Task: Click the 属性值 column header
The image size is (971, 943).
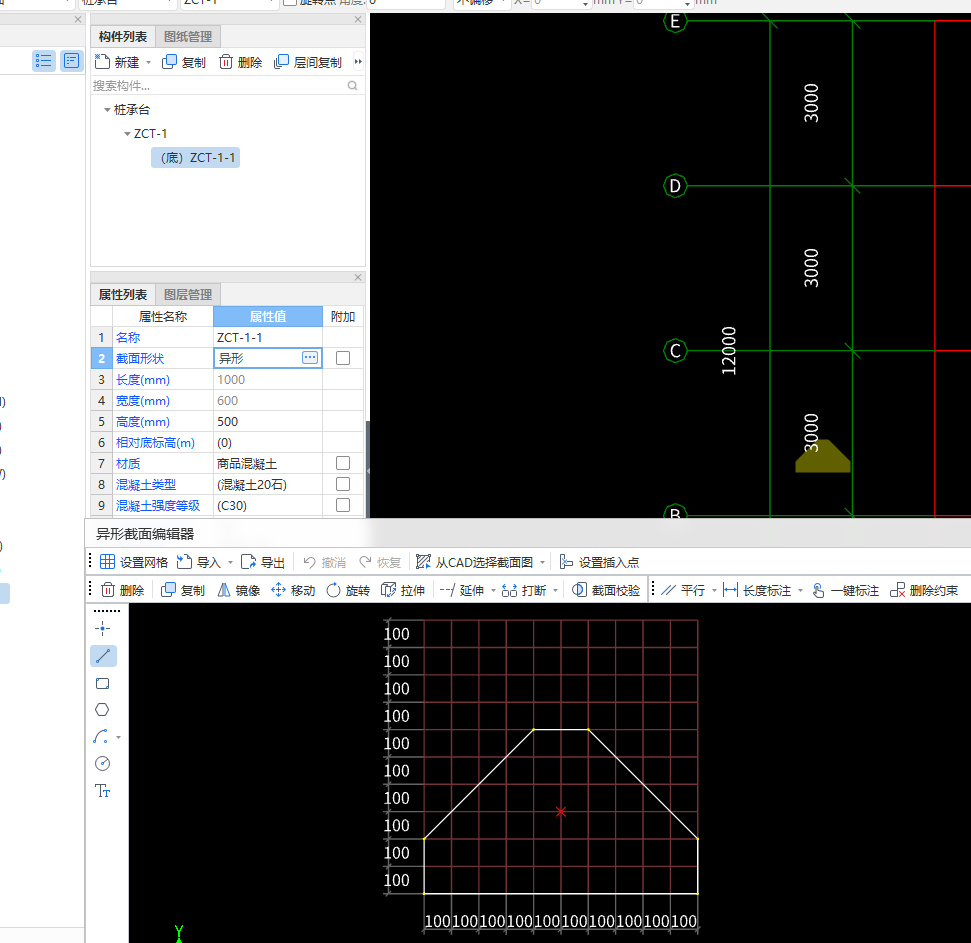Action: 268,316
